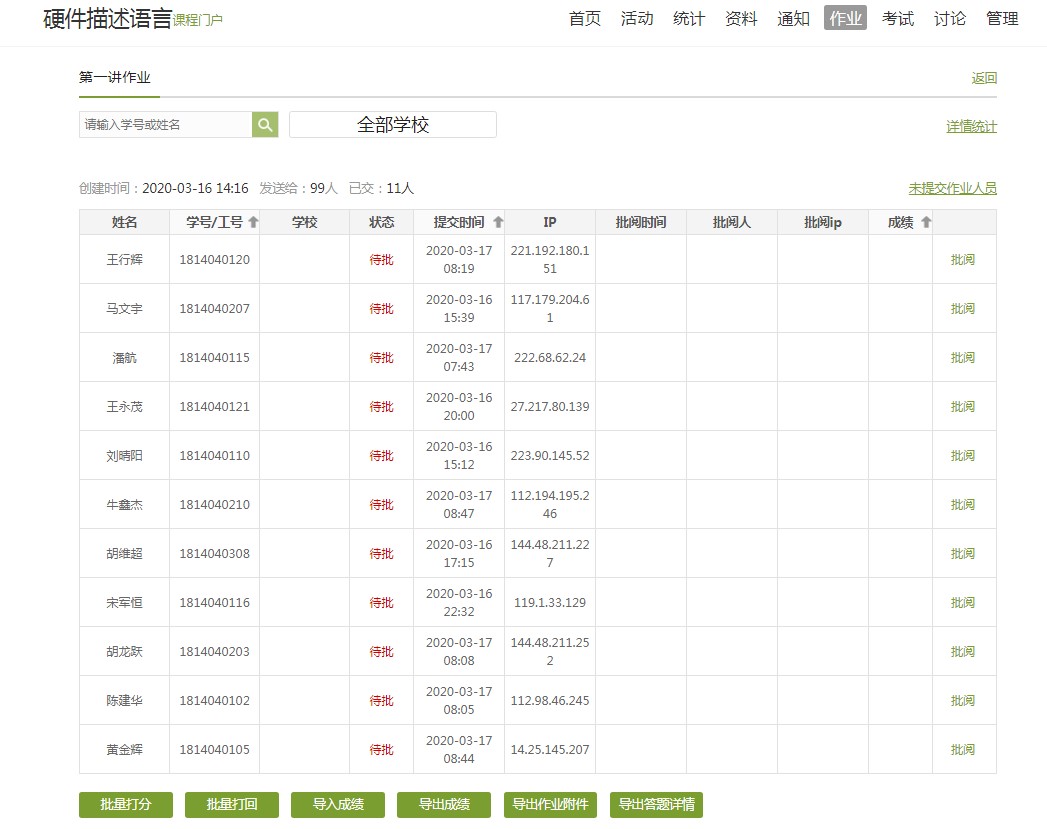Click 批阅 for student 黄金辉

962,750
